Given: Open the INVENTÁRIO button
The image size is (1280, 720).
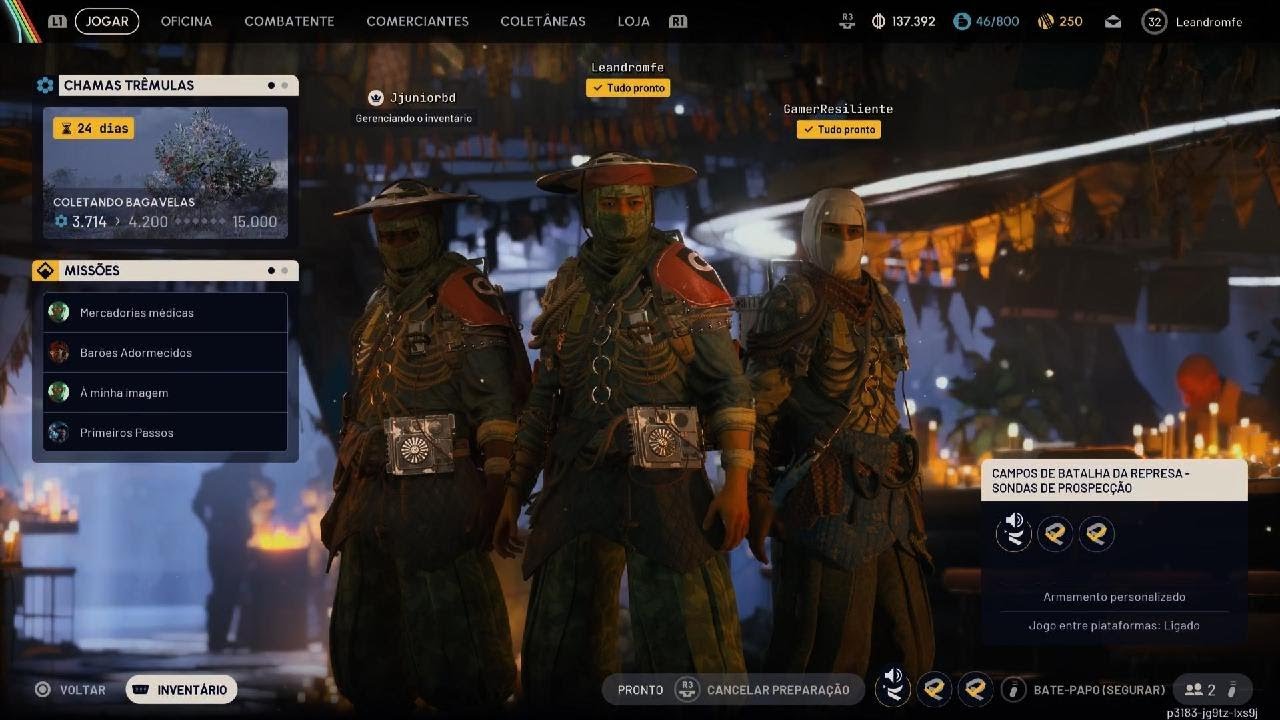Looking at the screenshot, I should [181, 689].
